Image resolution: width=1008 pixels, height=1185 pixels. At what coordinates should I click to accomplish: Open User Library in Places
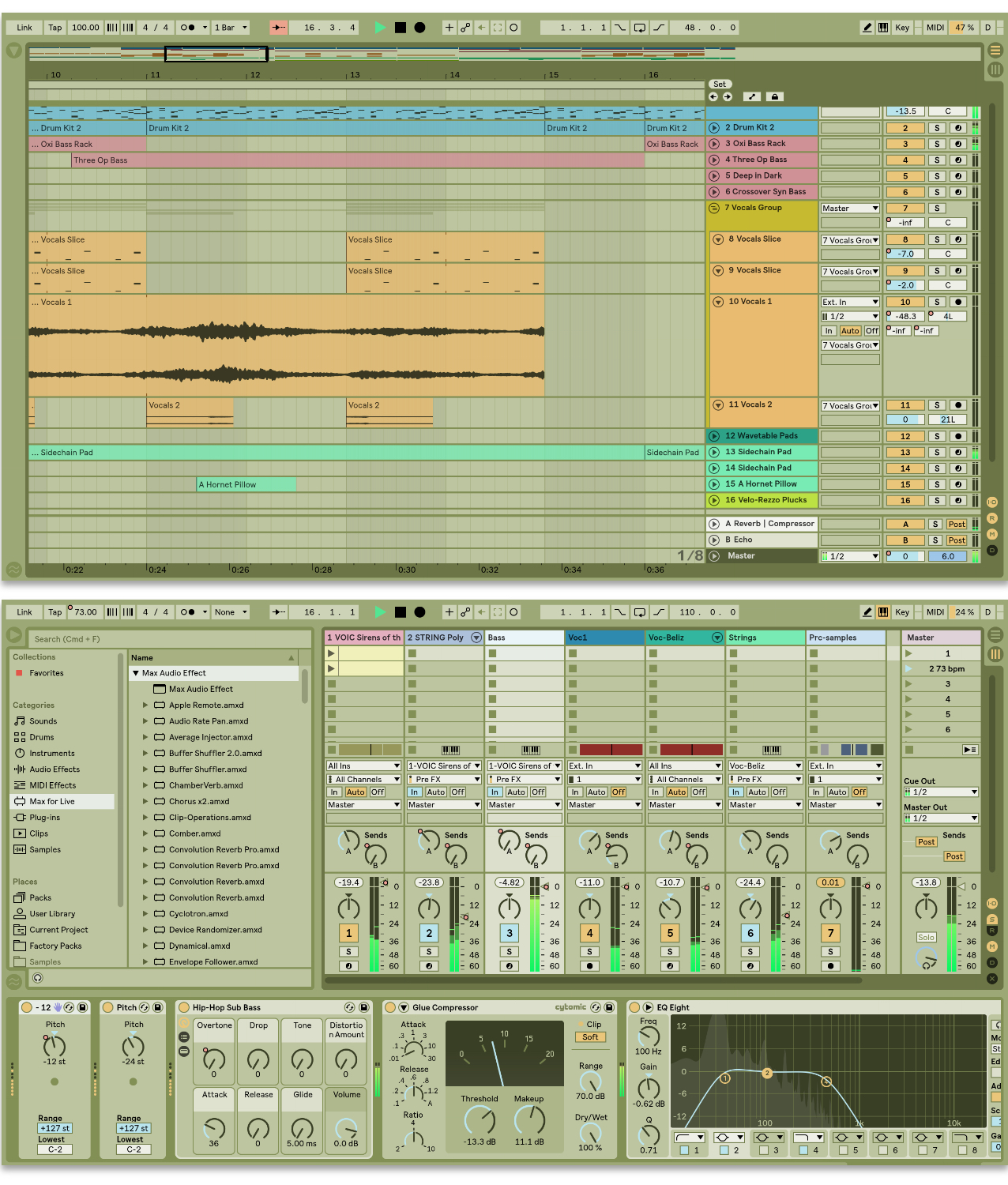[x=52, y=914]
